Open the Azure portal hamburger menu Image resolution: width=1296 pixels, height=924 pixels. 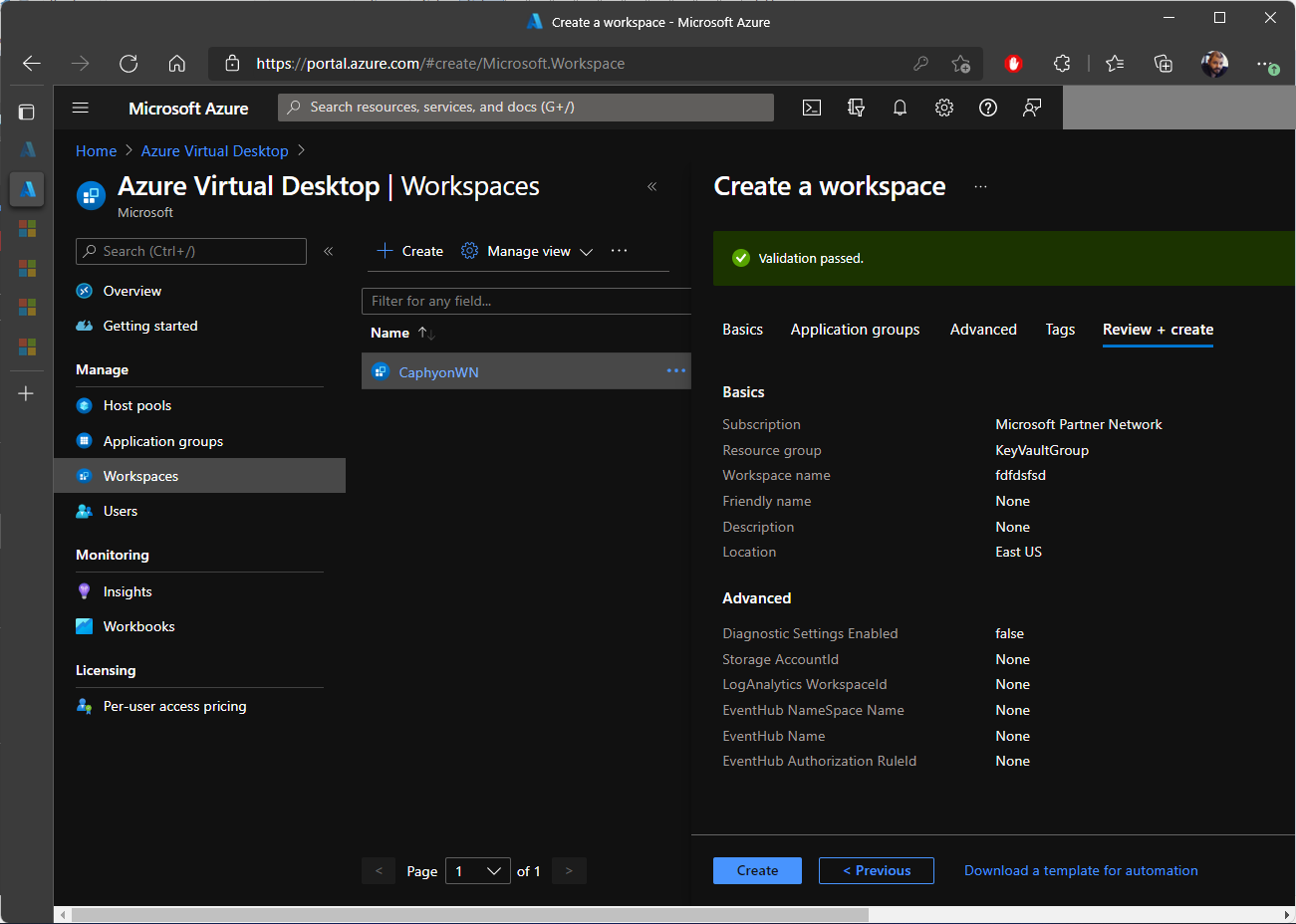(x=81, y=108)
